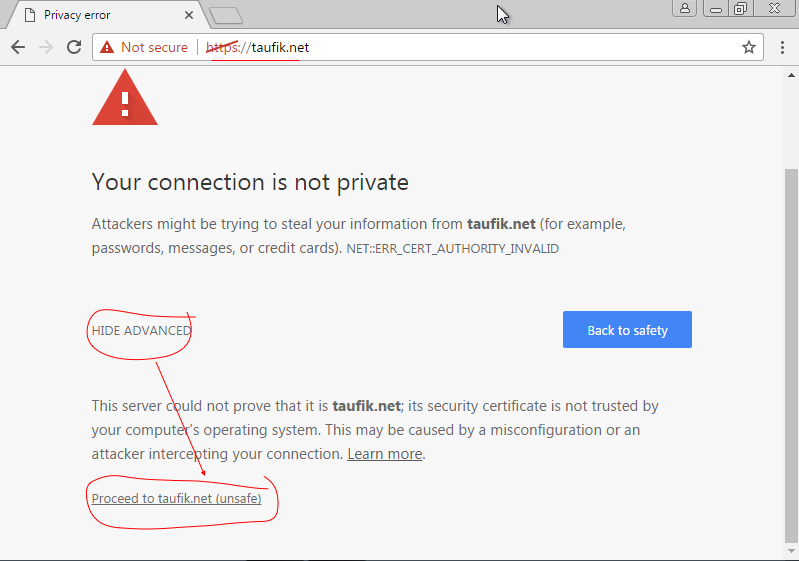Screen dimensions: 799x561
Task: Bookmark this page with the star icon
Action: click(749, 47)
